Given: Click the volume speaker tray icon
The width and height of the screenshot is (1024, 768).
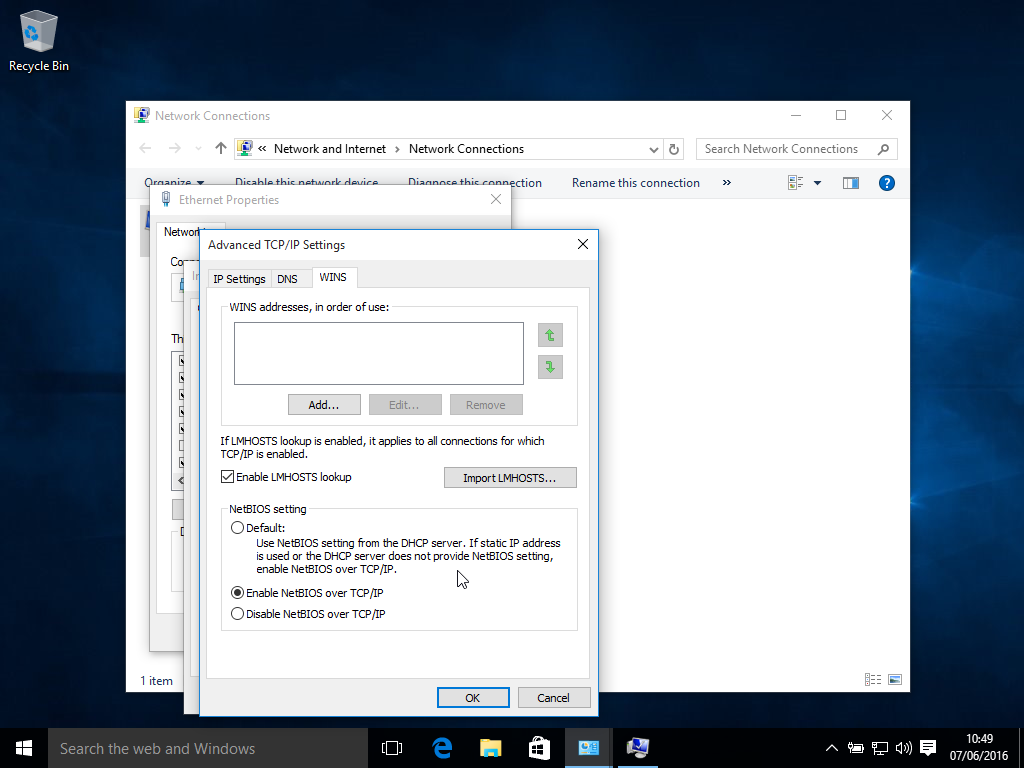Looking at the screenshot, I should (x=904, y=748).
